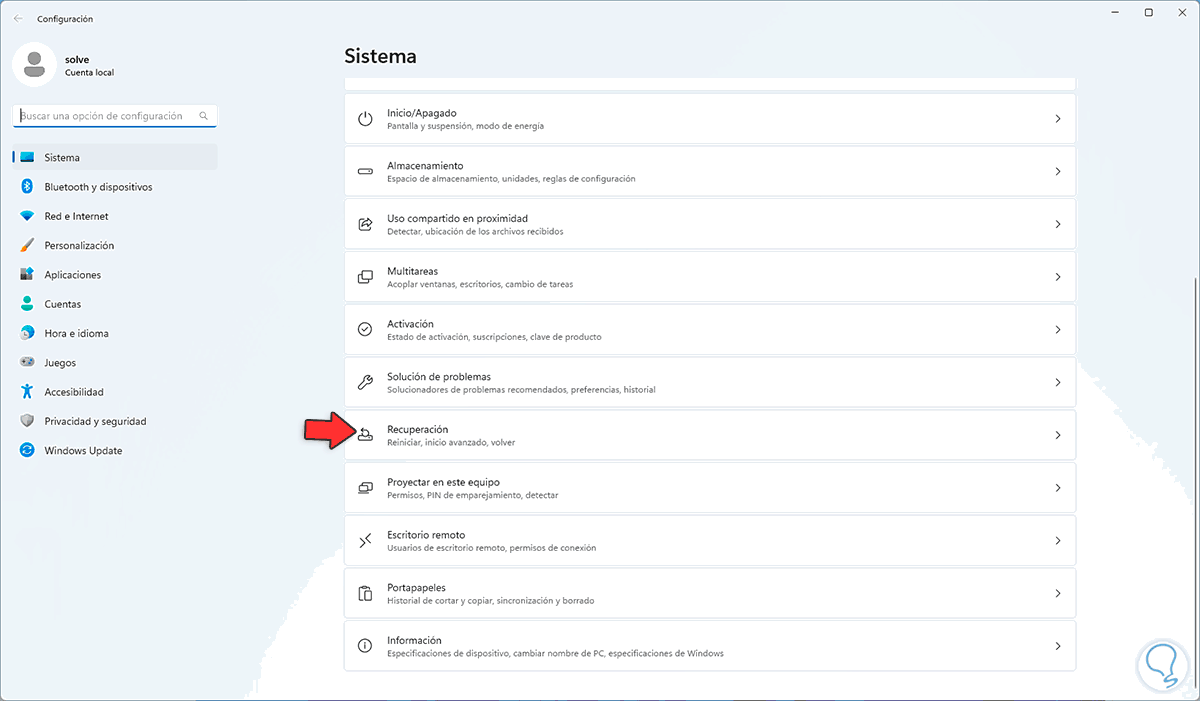This screenshot has width=1200, height=701.
Task: Click the Inicio/Apagado power icon
Action: tap(366, 119)
